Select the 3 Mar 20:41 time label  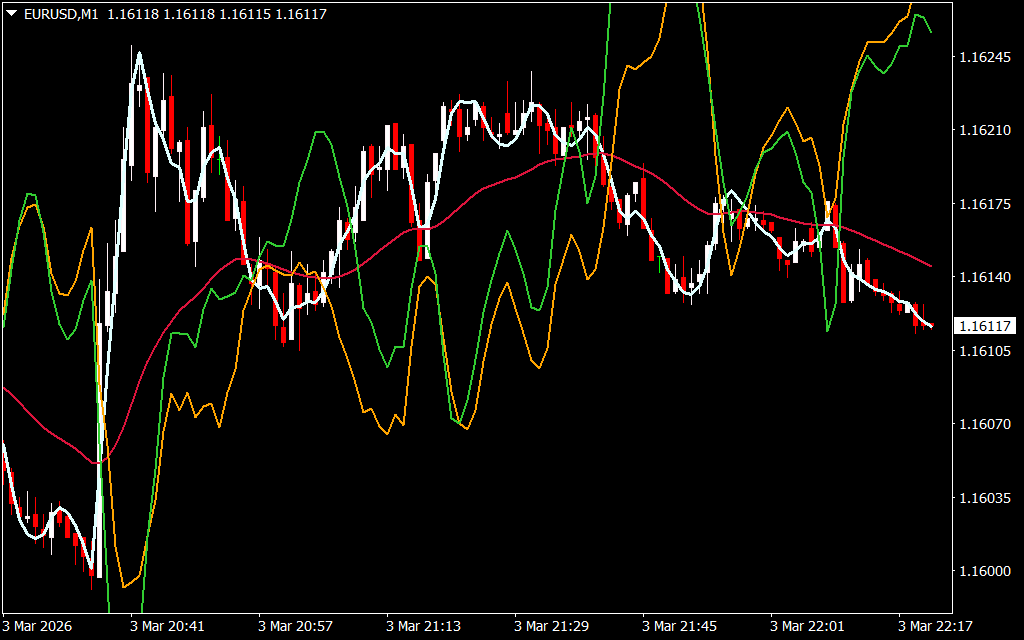click(x=167, y=626)
